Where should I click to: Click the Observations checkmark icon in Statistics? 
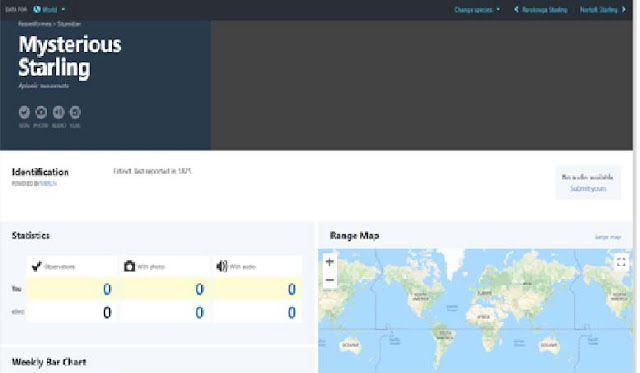coord(37,266)
